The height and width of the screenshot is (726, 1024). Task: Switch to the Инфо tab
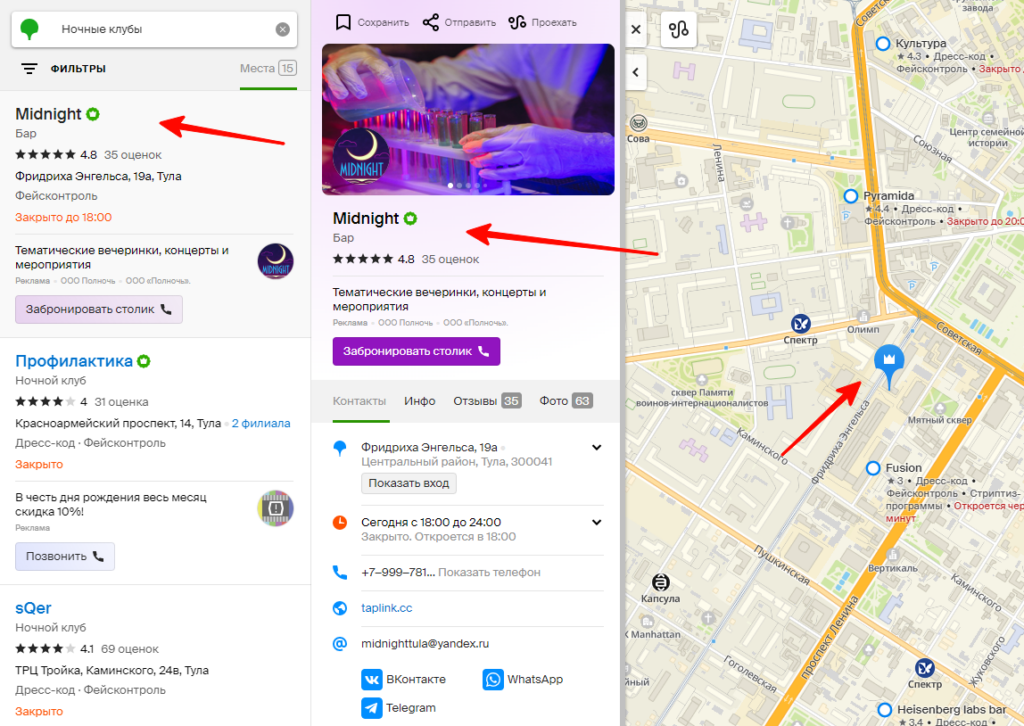[x=419, y=401]
